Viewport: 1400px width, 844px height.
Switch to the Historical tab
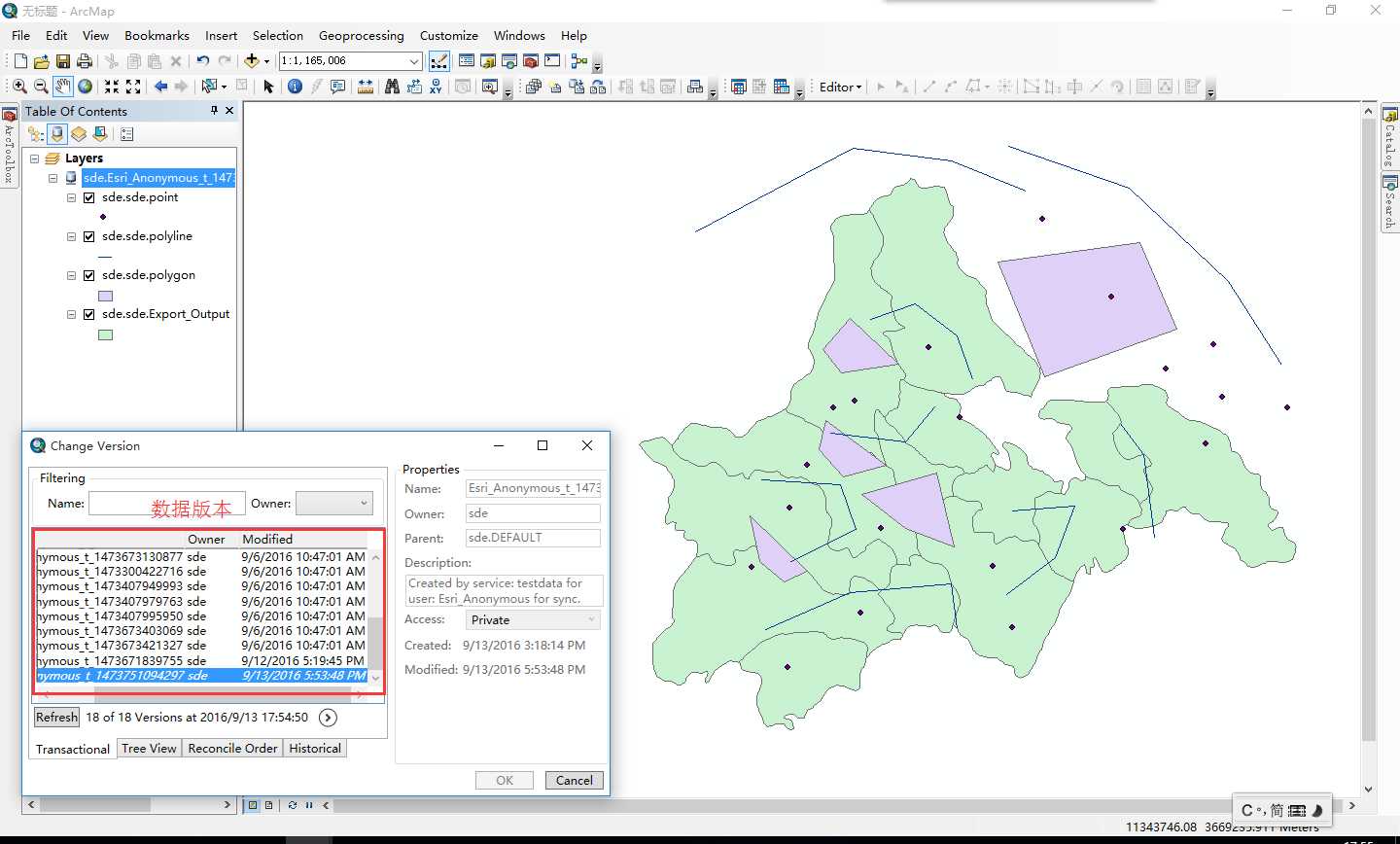click(315, 749)
